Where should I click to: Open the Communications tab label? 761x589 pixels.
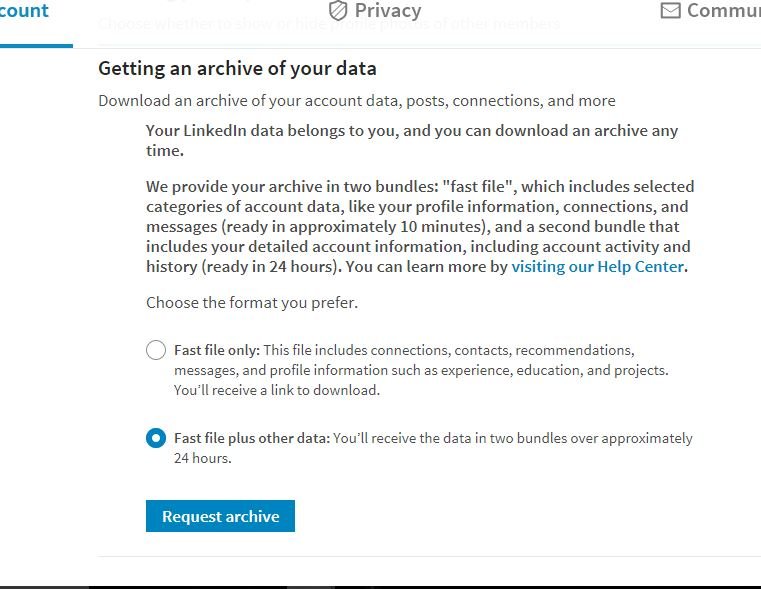click(x=724, y=10)
